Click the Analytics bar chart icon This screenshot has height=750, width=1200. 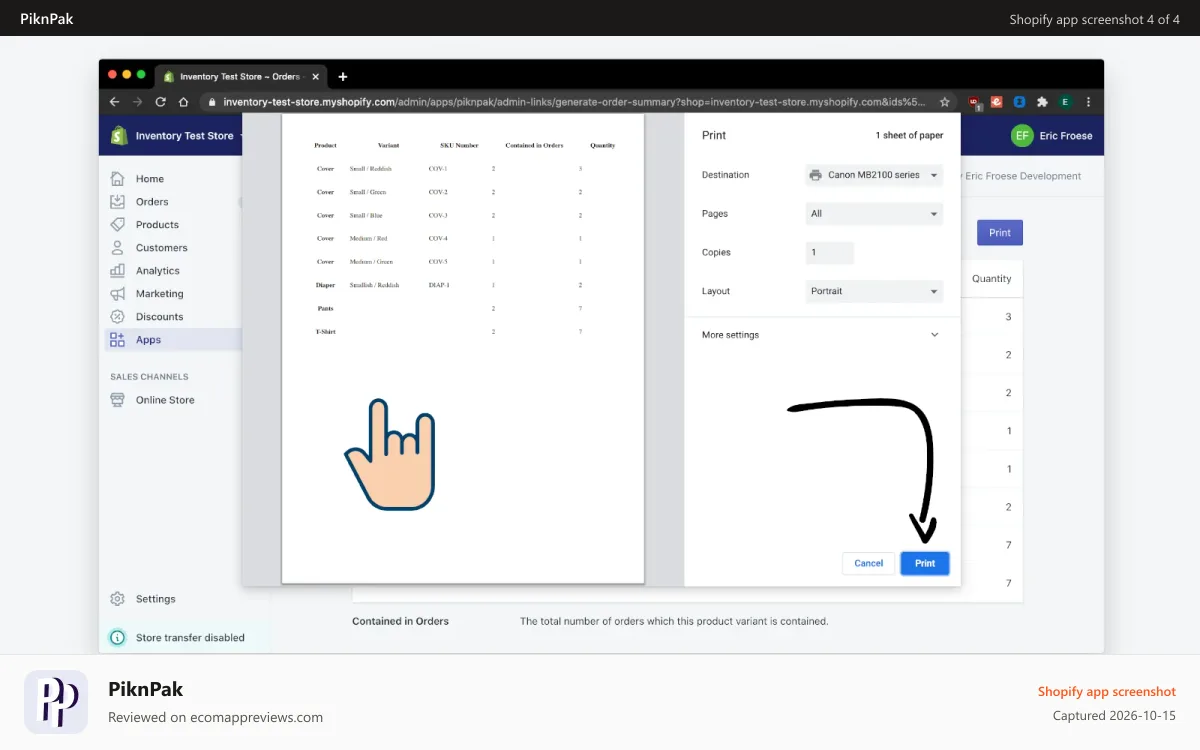tap(117, 270)
